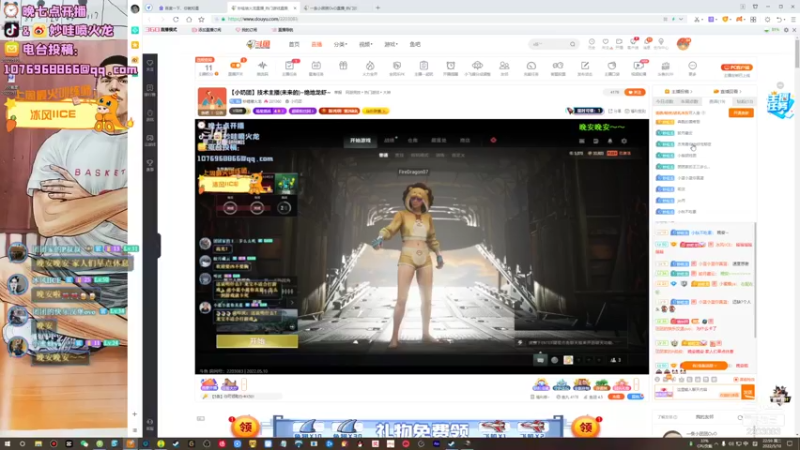Screen dimensions: 800x450
Task: Open the 直播 navigation item
Action: point(317,44)
